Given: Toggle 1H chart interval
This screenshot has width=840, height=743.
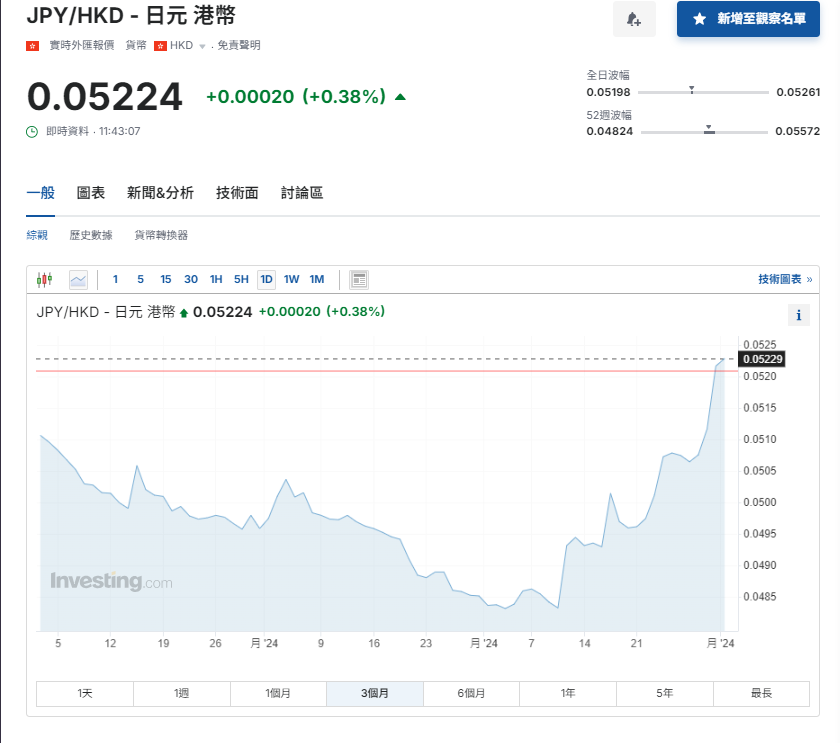Looking at the screenshot, I should coord(216,279).
